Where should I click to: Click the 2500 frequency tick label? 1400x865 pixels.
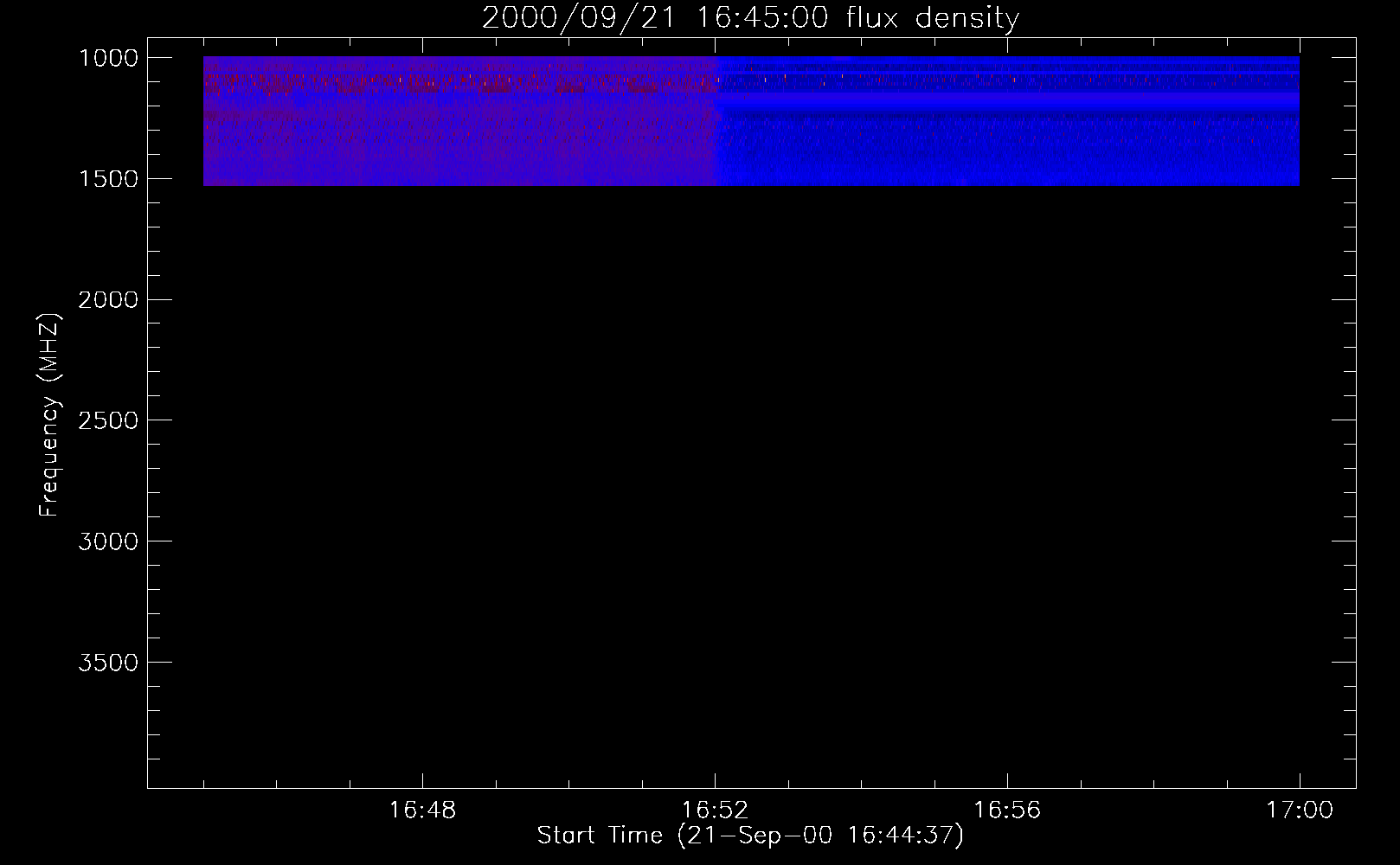coord(108,420)
